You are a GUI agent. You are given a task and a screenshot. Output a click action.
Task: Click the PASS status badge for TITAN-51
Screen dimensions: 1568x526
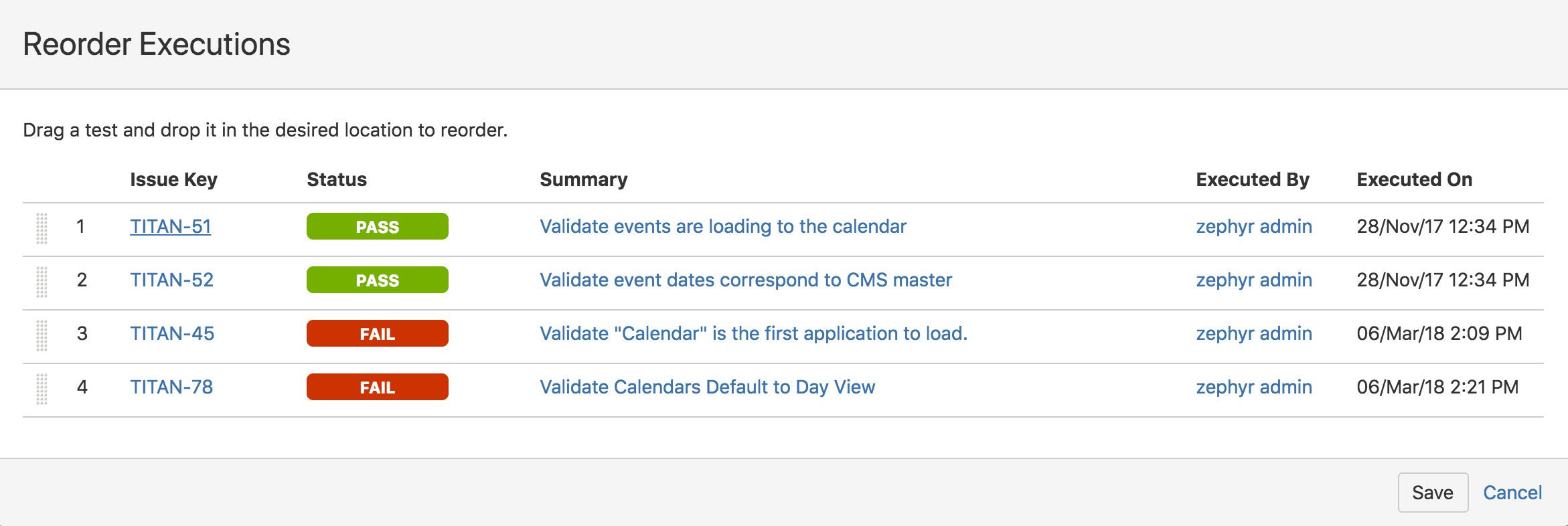378,227
